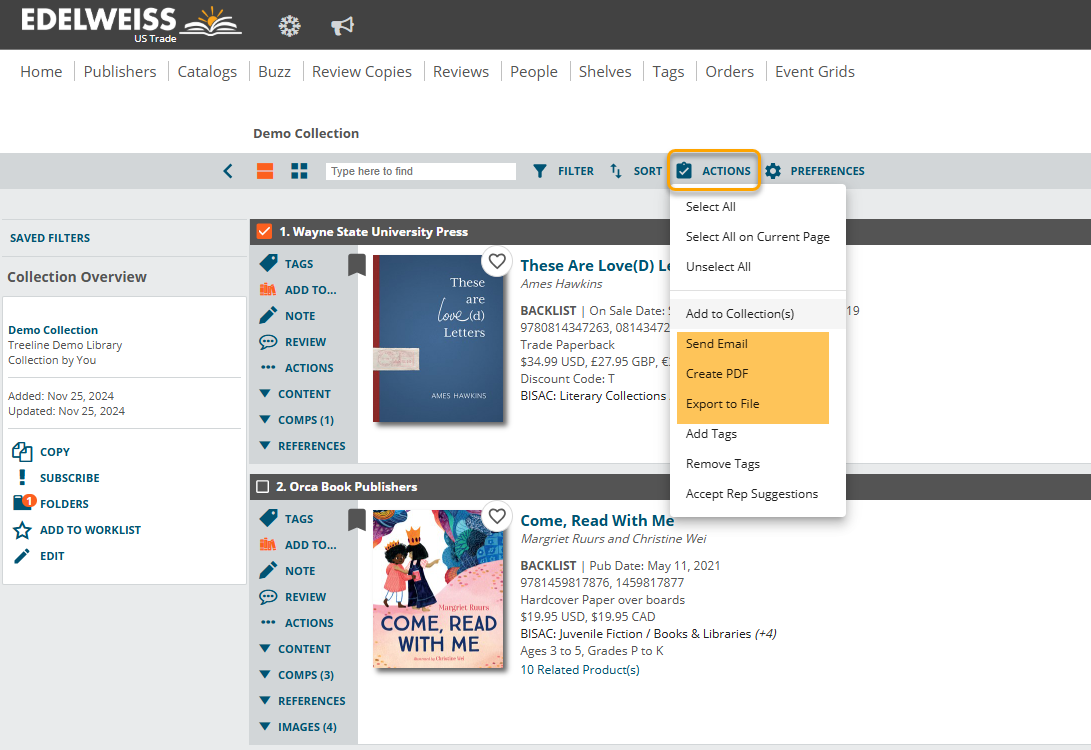Expand IMAGES (4) section
This screenshot has height=750, width=1091.
coord(298,727)
